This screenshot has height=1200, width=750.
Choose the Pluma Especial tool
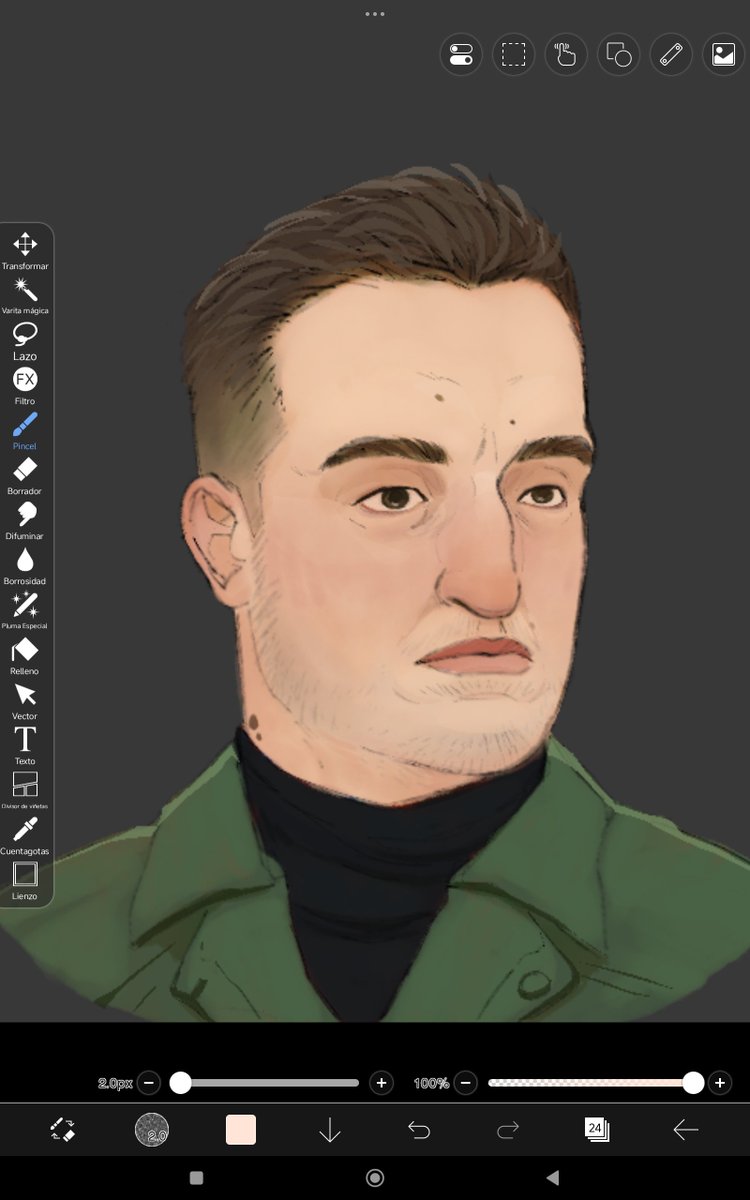click(25, 610)
